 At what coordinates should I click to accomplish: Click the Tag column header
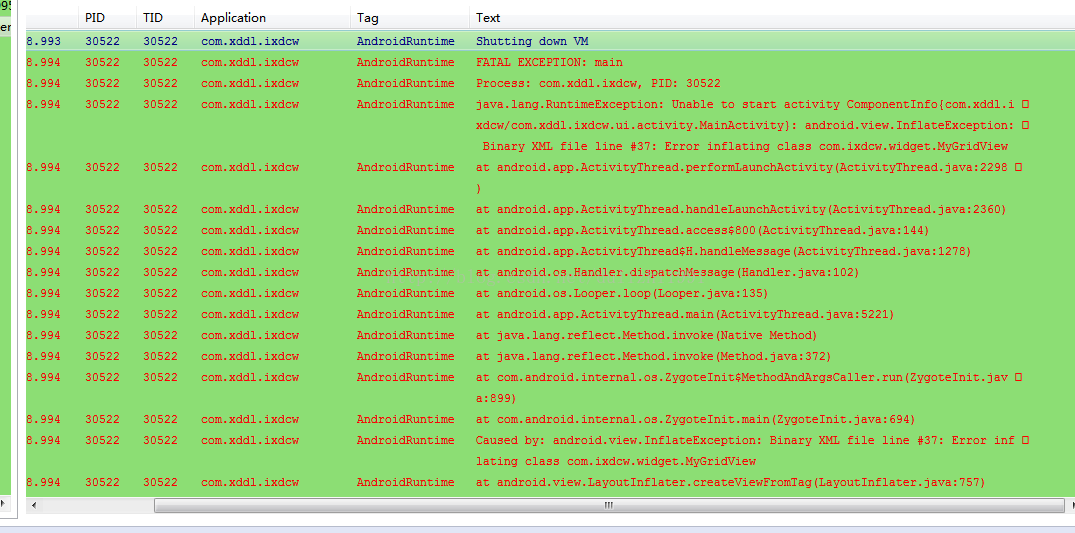coord(366,18)
